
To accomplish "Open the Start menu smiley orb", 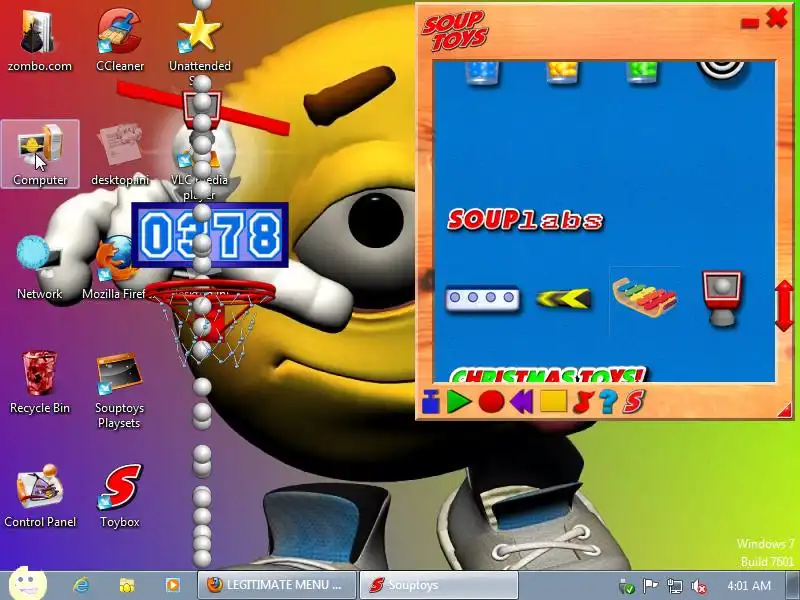I will click(x=28, y=584).
